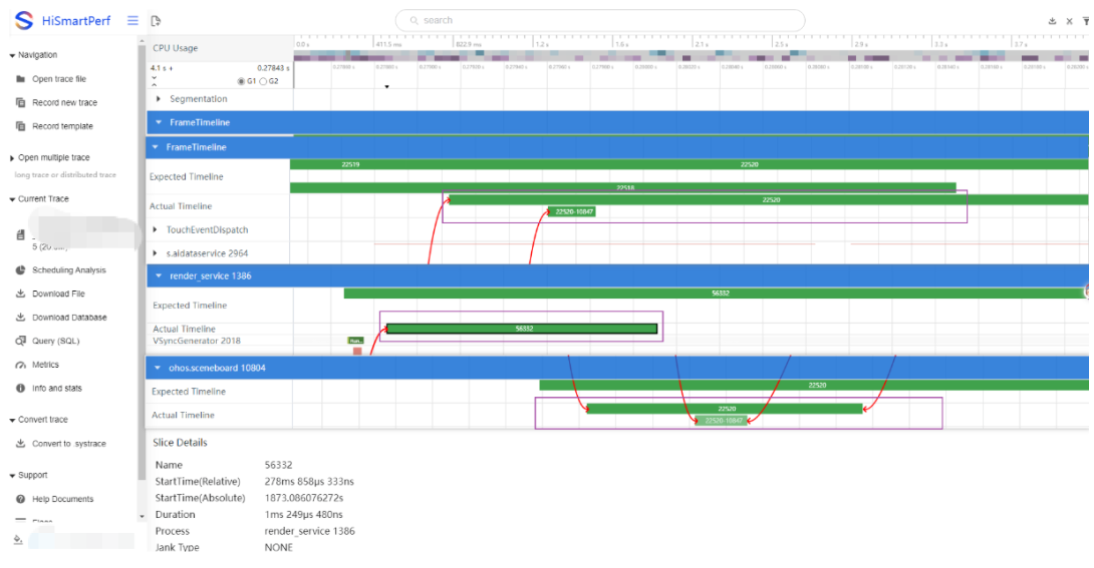
Task: Click the Record new trace icon
Action: pyautogui.click(x=20, y=103)
